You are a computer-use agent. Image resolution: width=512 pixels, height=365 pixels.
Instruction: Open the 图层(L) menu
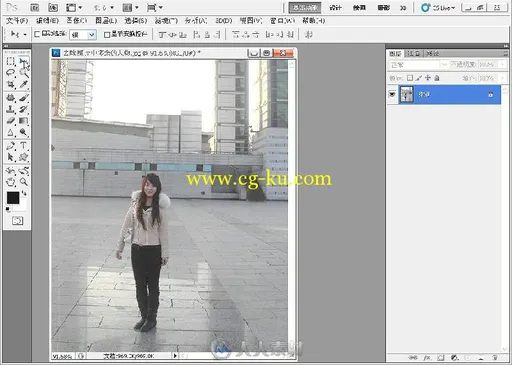click(106, 21)
